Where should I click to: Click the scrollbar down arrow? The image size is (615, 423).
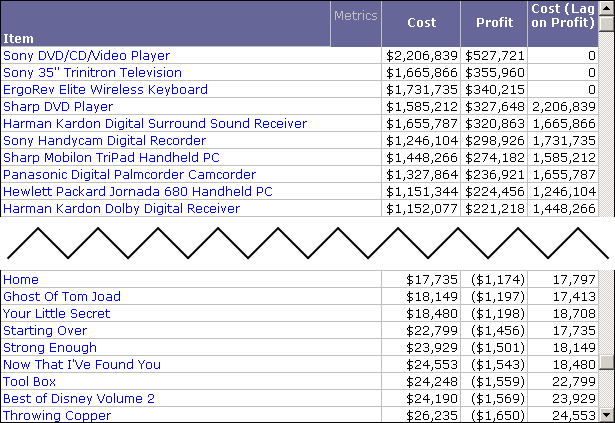(x=608, y=415)
